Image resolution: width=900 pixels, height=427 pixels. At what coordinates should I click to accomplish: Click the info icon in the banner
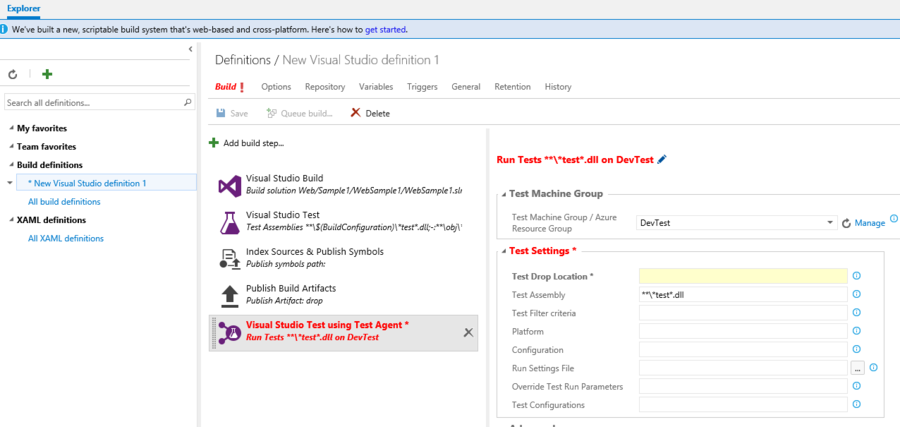pyautogui.click(x=4, y=29)
